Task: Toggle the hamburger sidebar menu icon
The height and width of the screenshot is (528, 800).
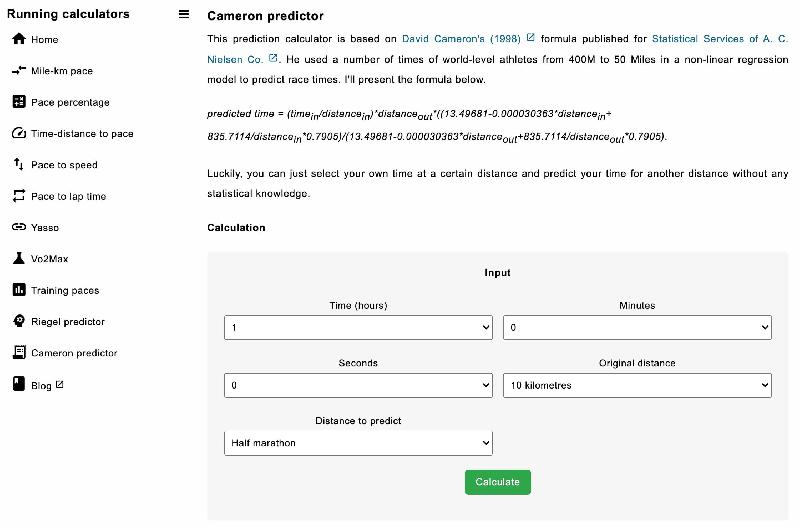Action: click(x=184, y=14)
